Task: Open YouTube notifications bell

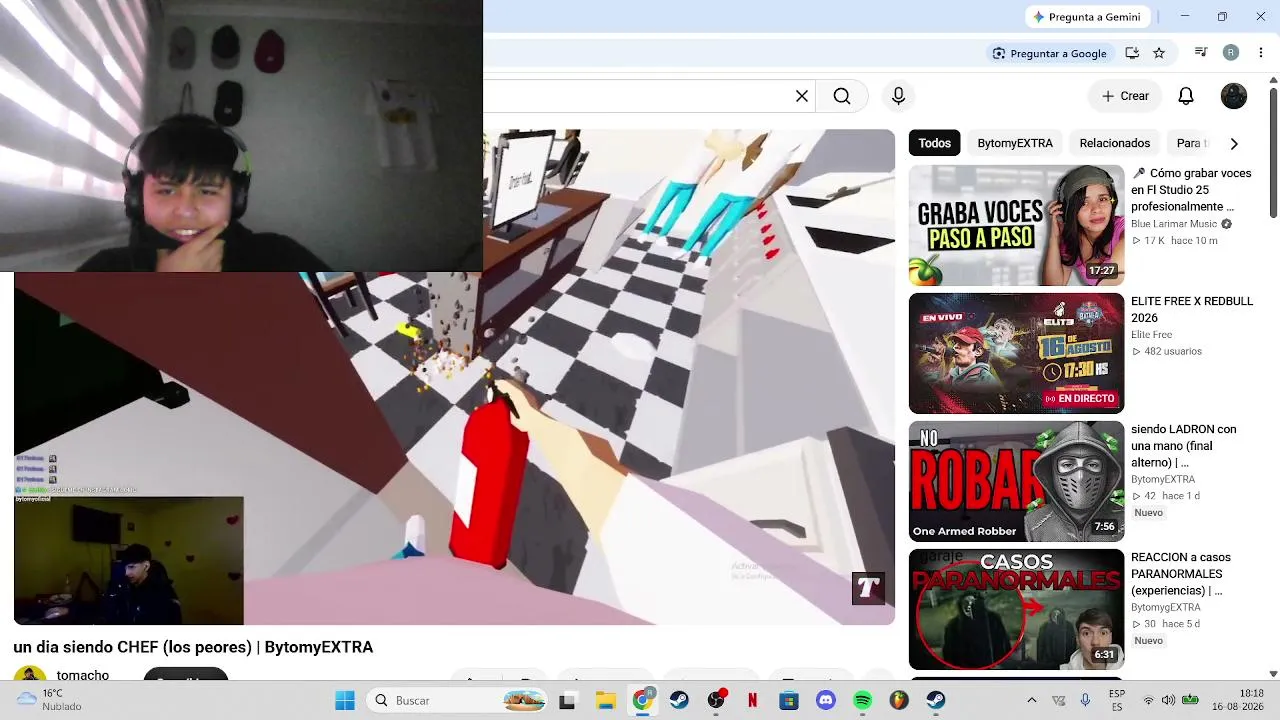Action: pyautogui.click(x=1186, y=96)
